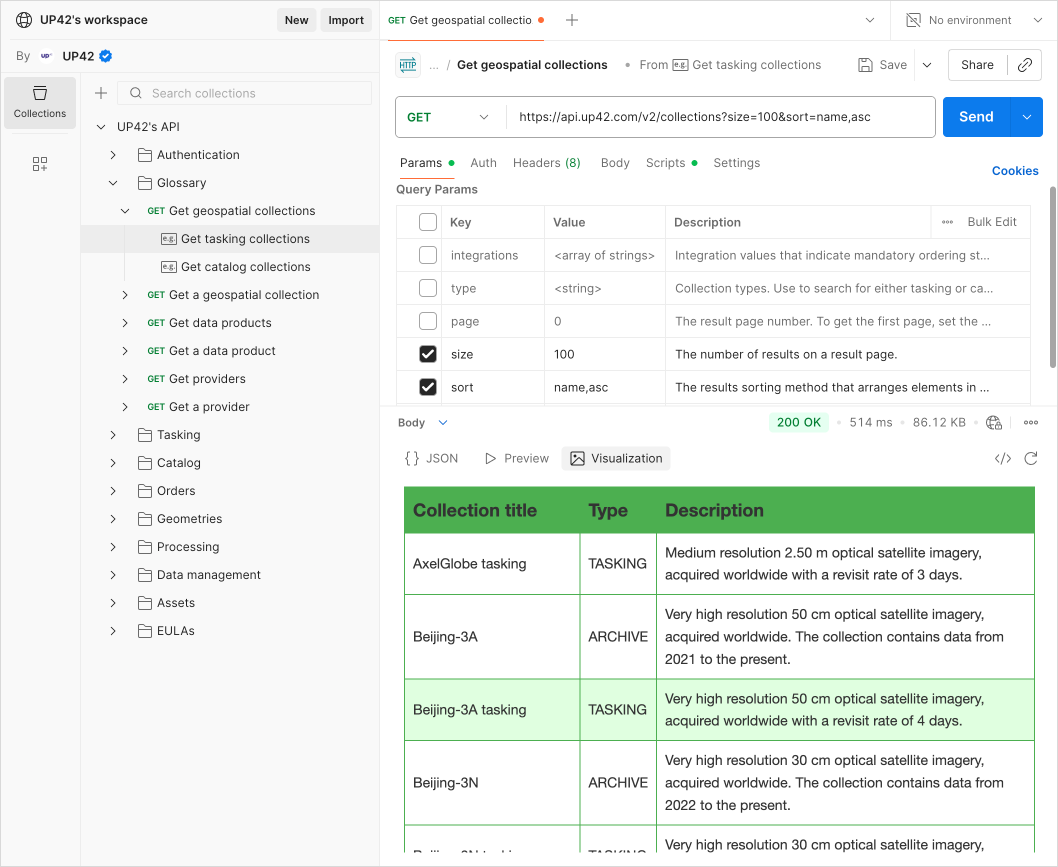The height and width of the screenshot is (867, 1058).
Task: Open the Save options dropdown arrow
Action: point(927,65)
